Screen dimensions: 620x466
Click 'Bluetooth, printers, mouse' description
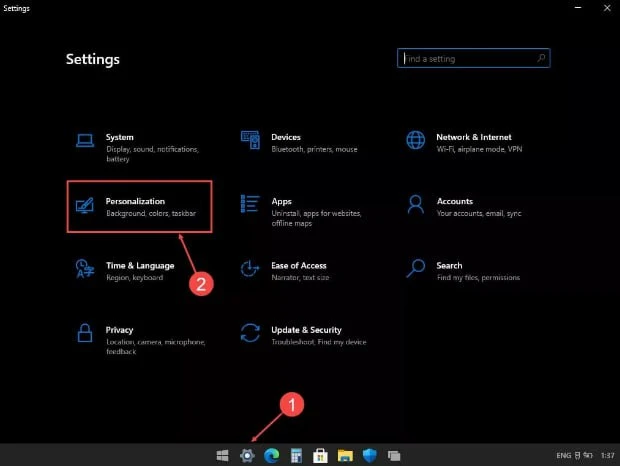tap(314, 149)
